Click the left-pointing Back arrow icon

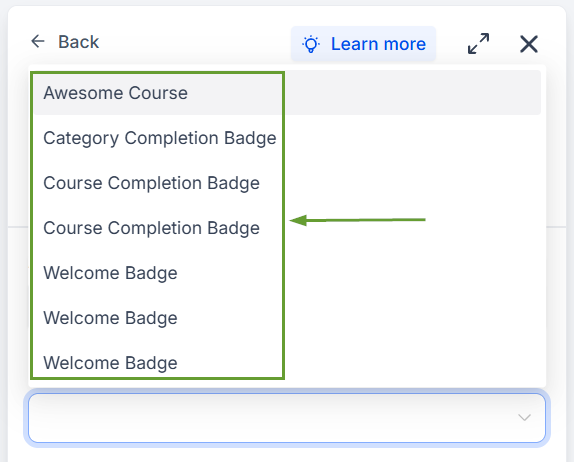click(38, 41)
